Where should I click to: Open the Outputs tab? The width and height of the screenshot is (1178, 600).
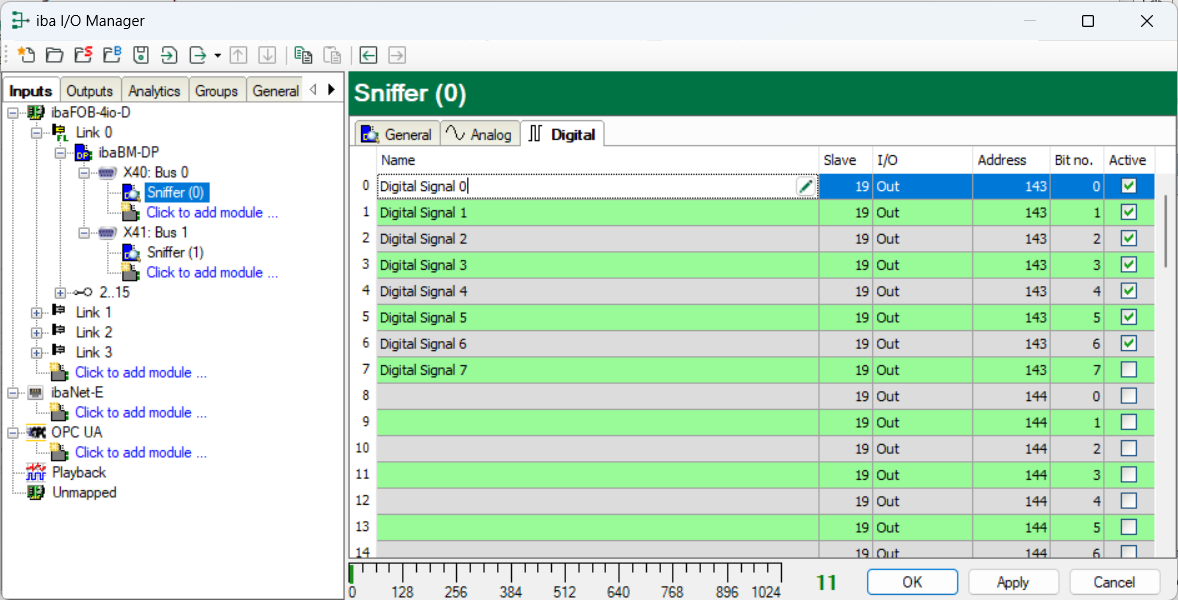click(x=90, y=90)
